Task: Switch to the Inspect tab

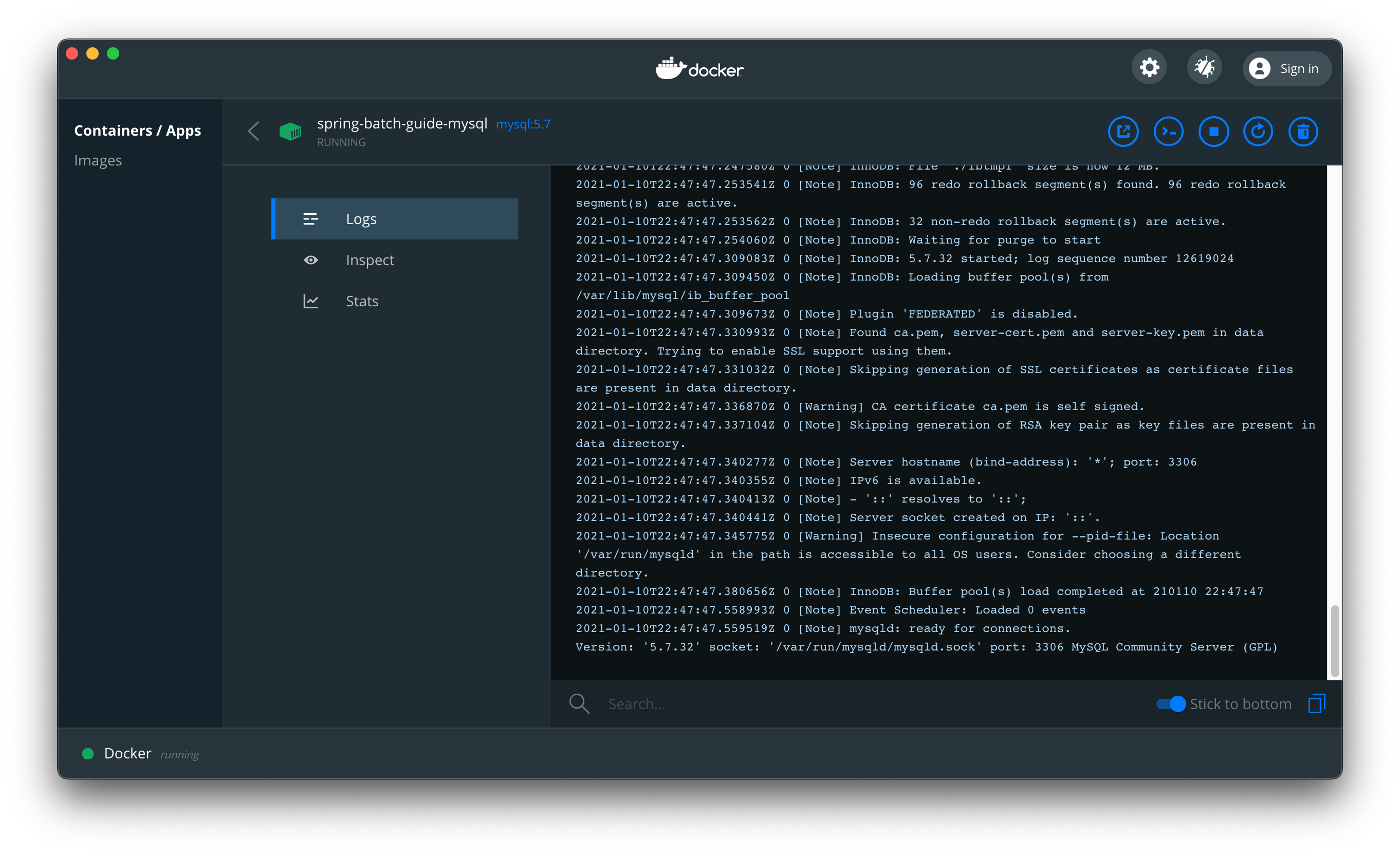Action: 370,260
